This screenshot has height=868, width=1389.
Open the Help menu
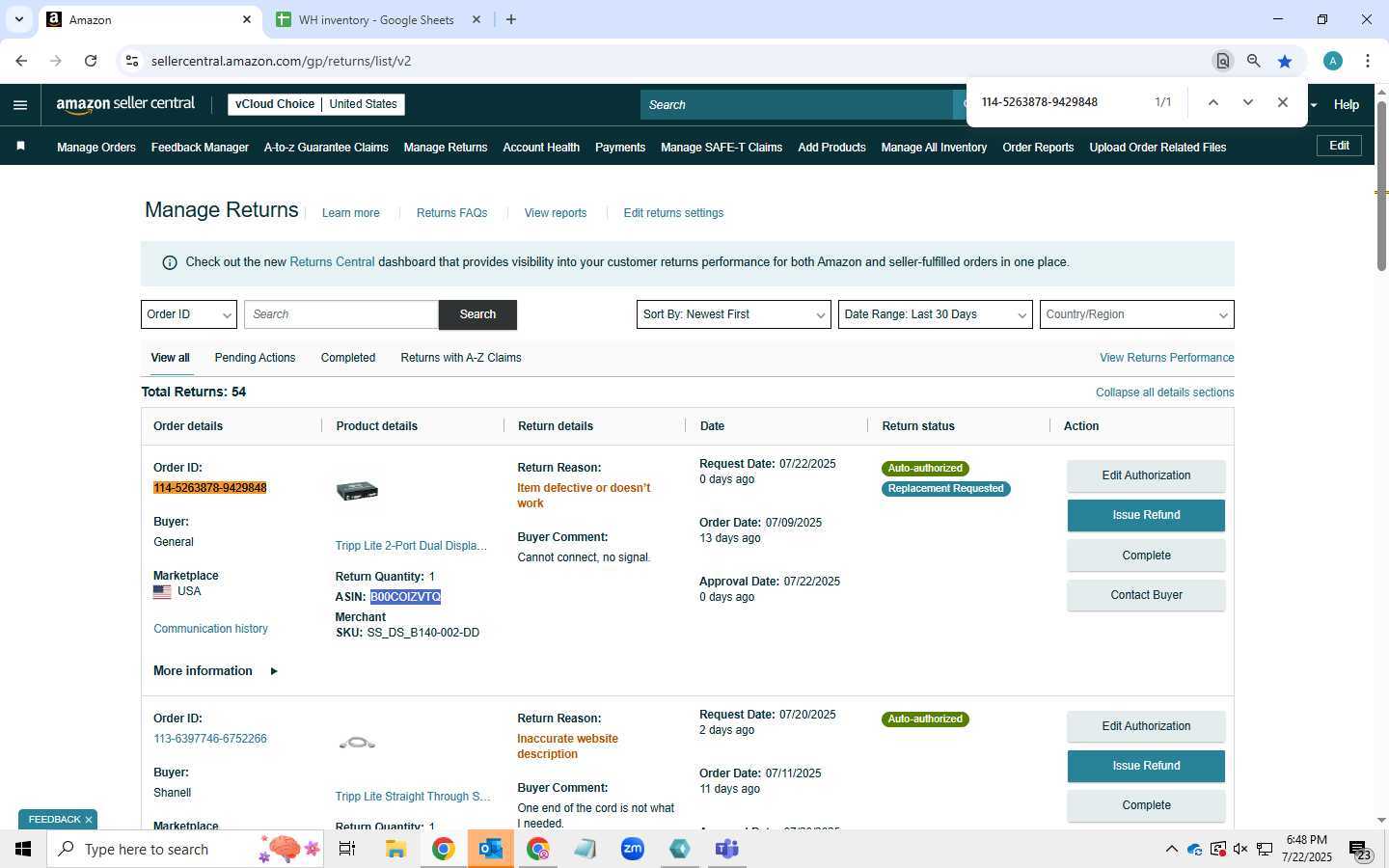pyautogui.click(x=1347, y=105)
